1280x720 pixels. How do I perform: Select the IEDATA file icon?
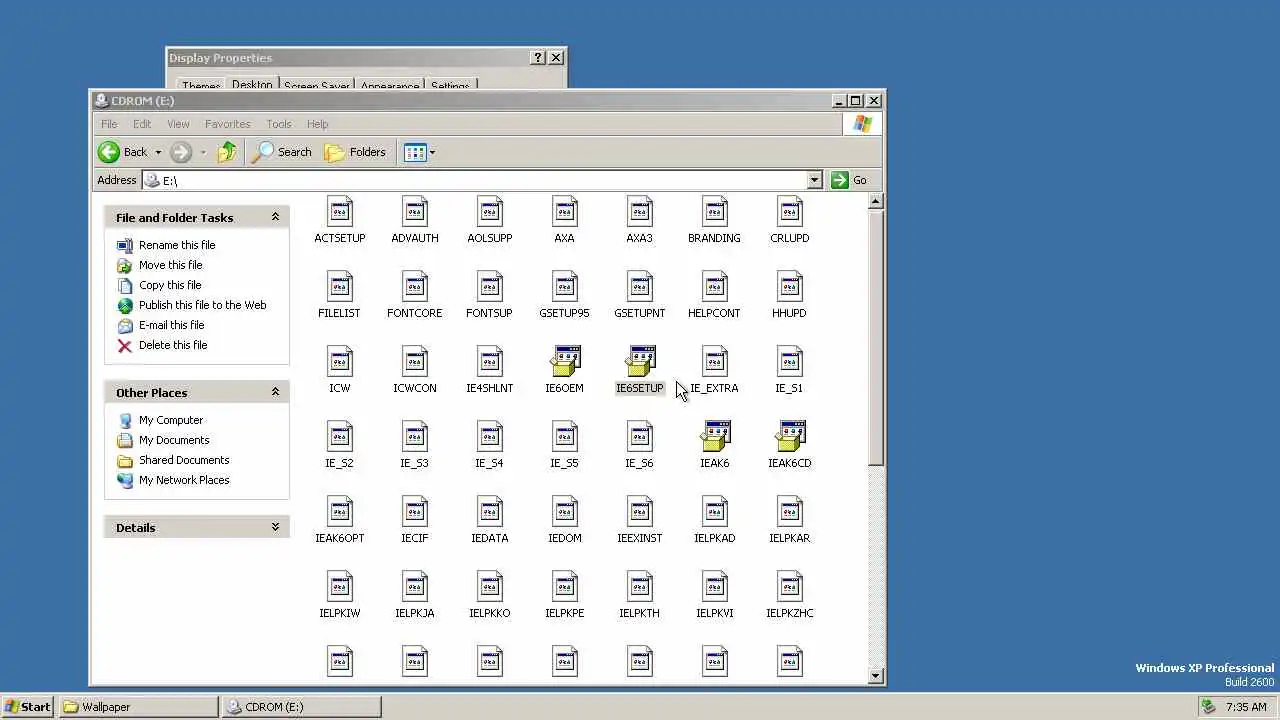coord(490,512)
